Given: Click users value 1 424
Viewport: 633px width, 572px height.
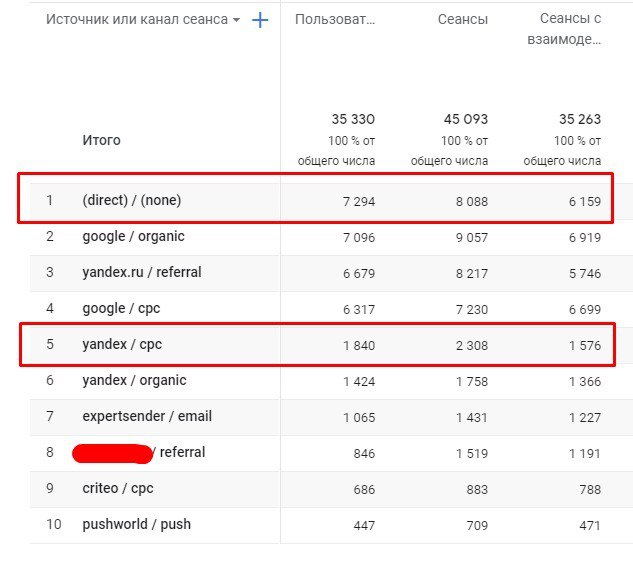Looking at the screenshot, I should coord(359,381).
